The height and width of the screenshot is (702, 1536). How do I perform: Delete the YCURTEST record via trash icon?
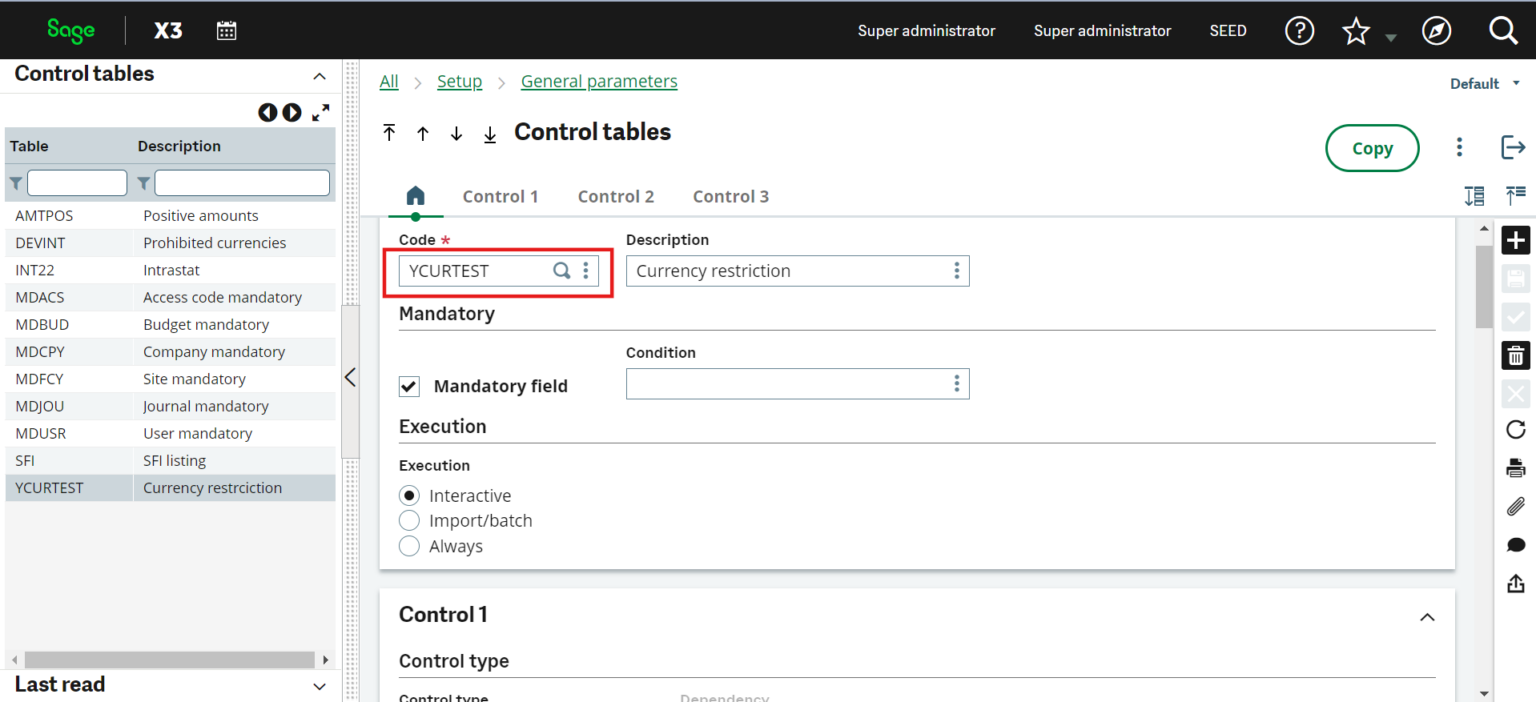pos(1515,355)
